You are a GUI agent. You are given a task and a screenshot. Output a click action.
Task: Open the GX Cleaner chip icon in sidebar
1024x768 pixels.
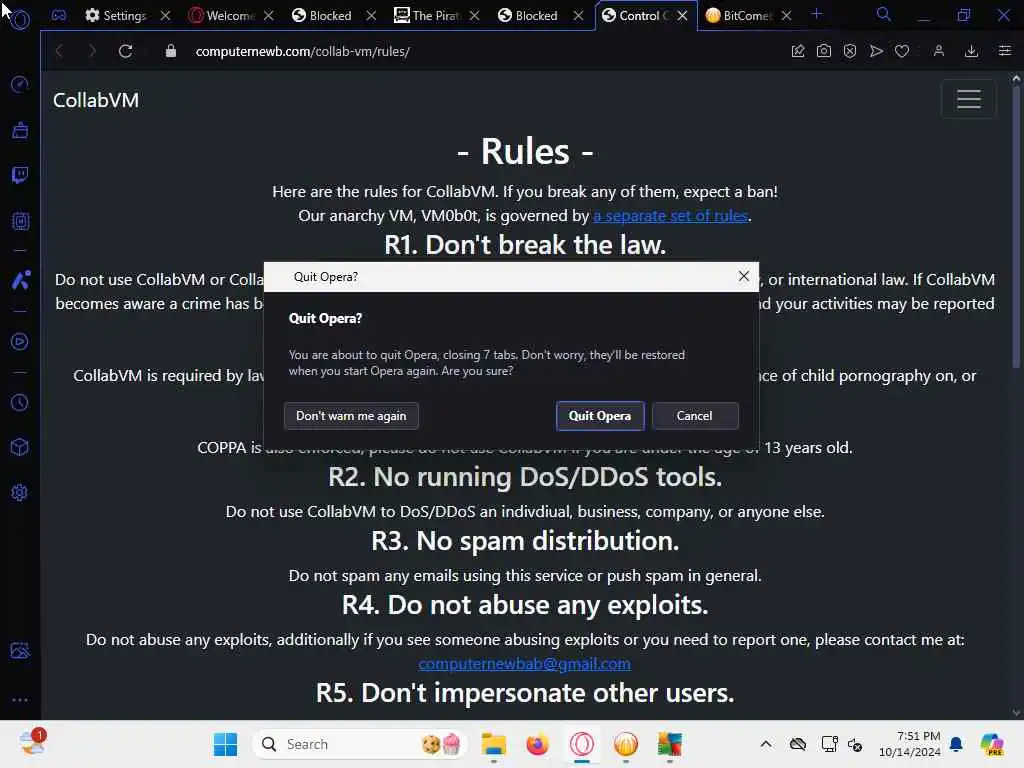(x=20, y=221)
